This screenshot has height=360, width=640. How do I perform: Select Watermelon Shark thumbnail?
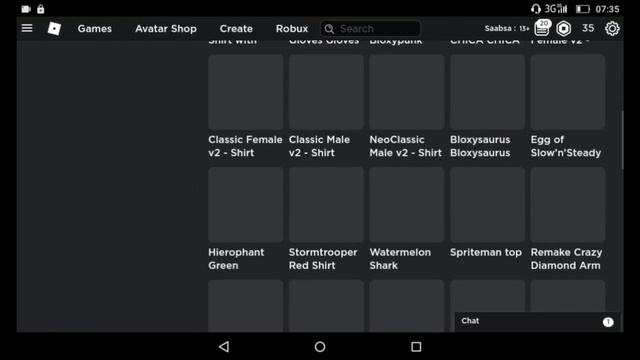407,204
